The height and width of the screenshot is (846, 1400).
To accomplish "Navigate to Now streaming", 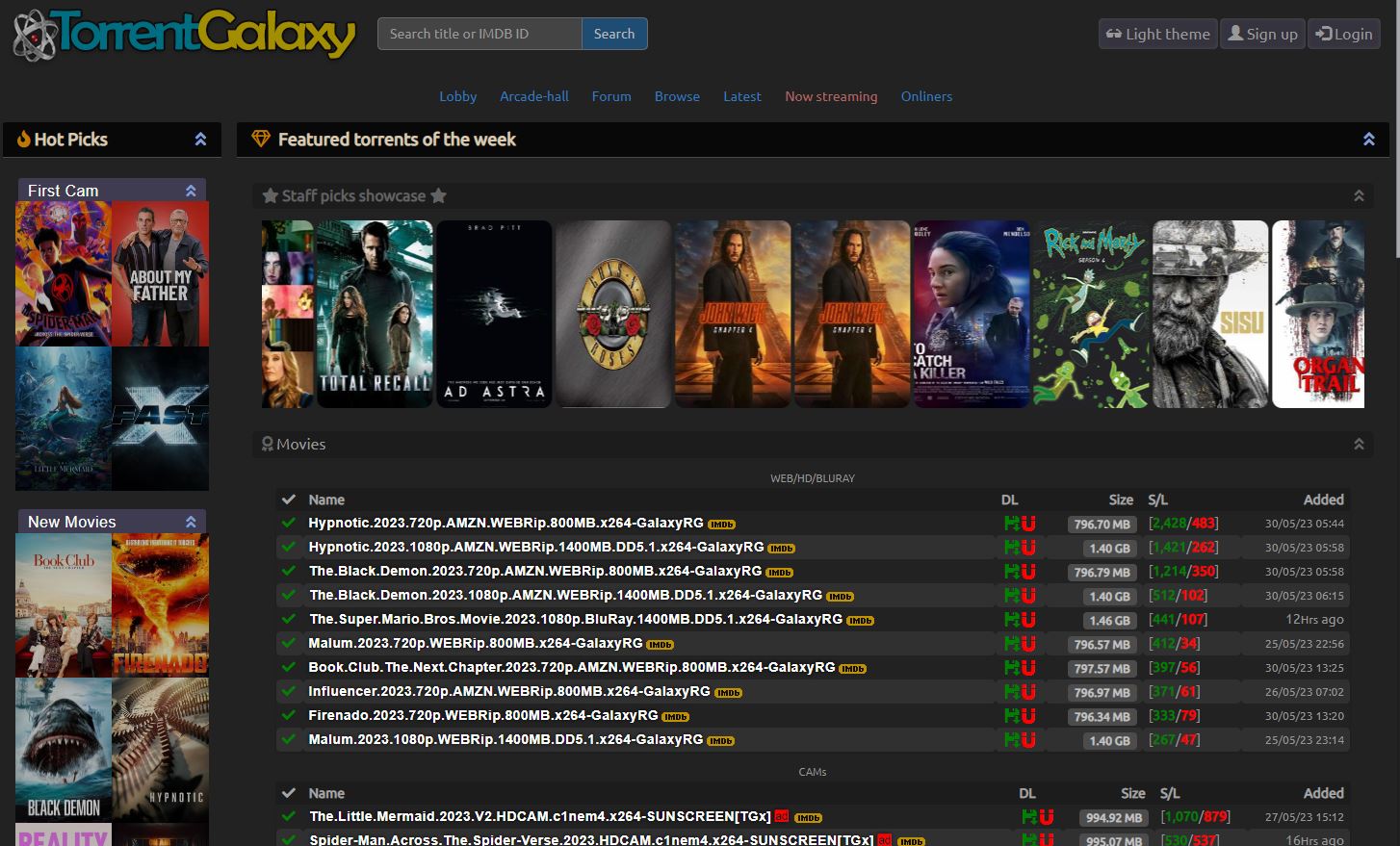I will point(831,96).
